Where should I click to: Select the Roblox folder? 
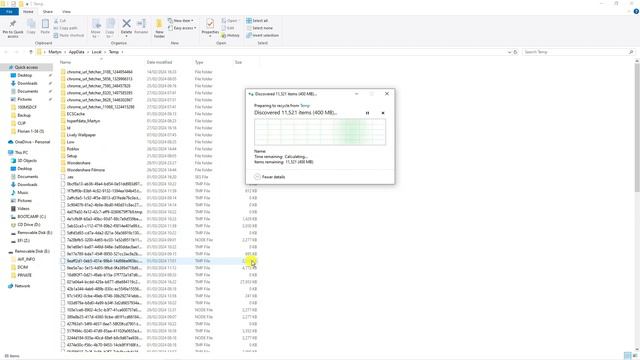(70, 149)
